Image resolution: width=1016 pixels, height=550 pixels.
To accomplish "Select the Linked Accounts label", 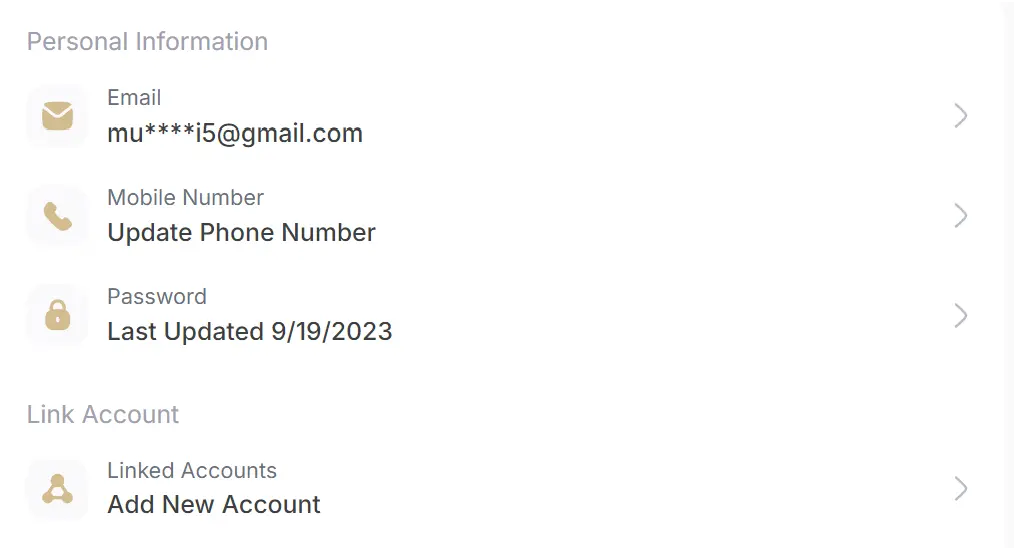I will coord(192,471).
